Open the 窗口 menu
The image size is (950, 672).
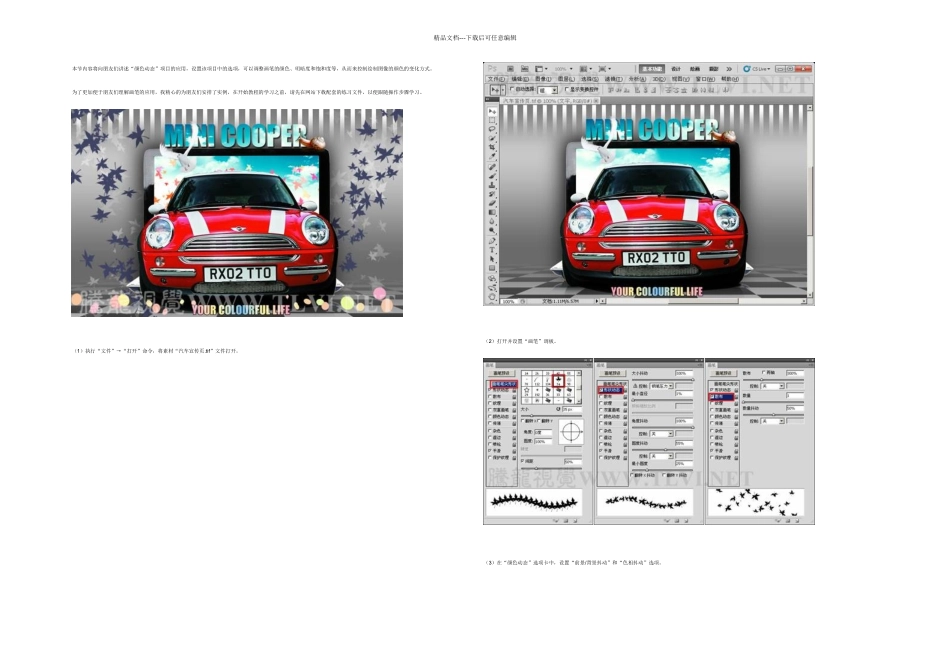click(x=705, y=79)
